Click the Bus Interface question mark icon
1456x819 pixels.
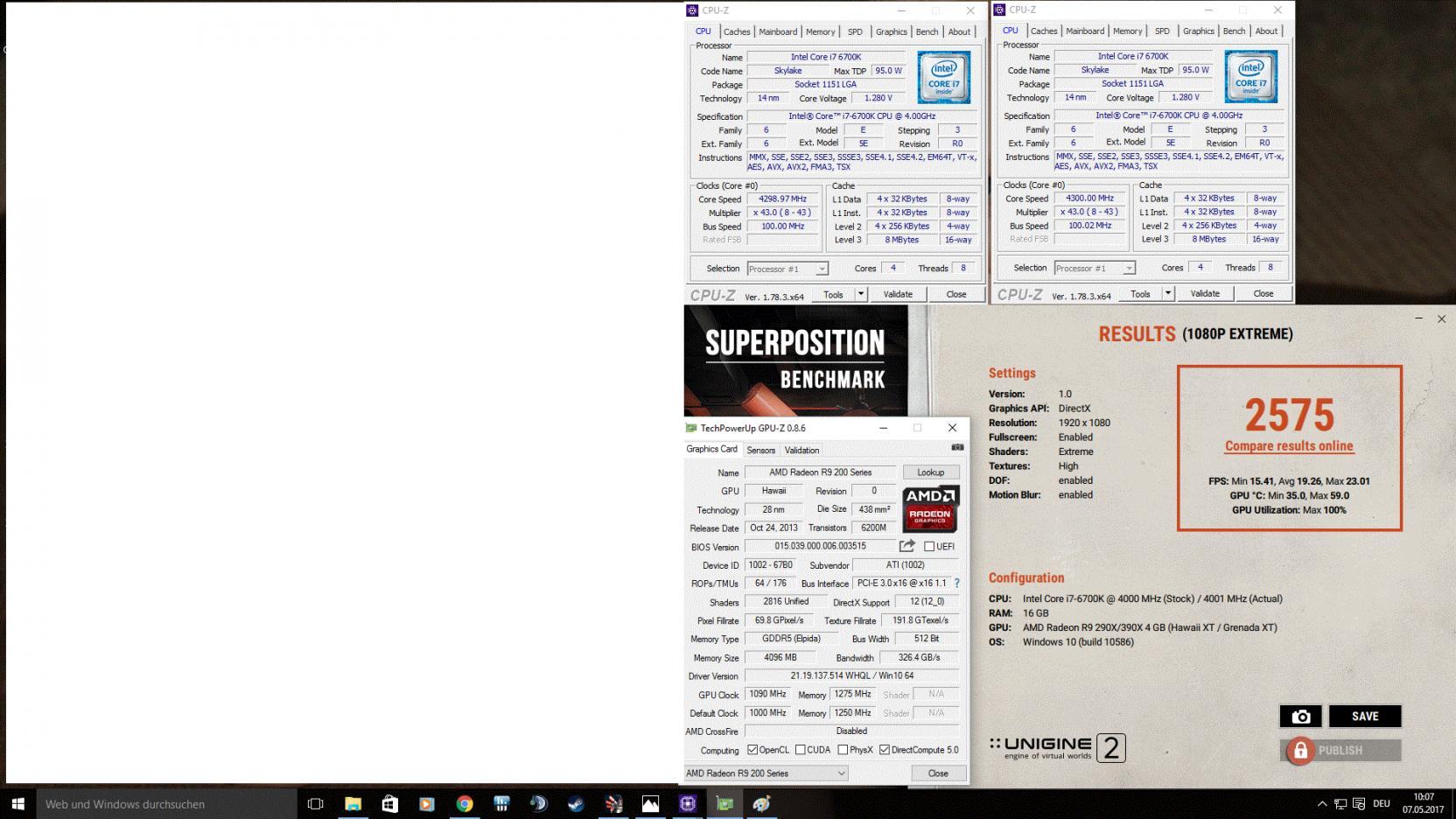956,583
